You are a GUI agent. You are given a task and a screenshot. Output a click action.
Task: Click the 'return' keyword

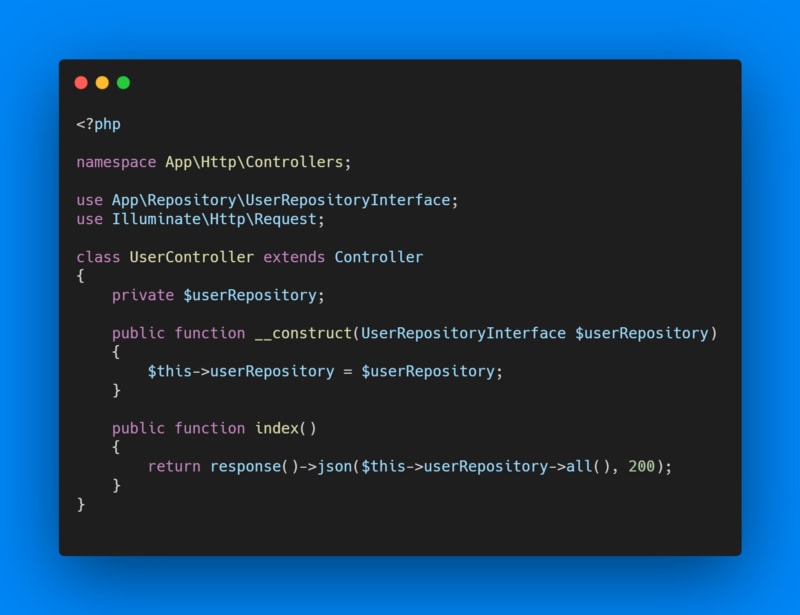coord(174,466)
